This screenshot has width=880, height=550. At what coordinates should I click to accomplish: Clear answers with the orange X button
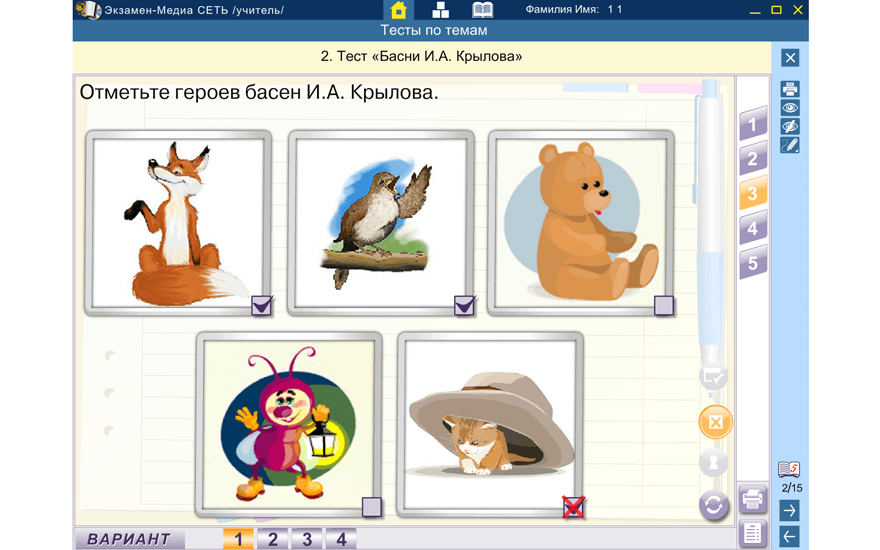(x=716, y=422)
